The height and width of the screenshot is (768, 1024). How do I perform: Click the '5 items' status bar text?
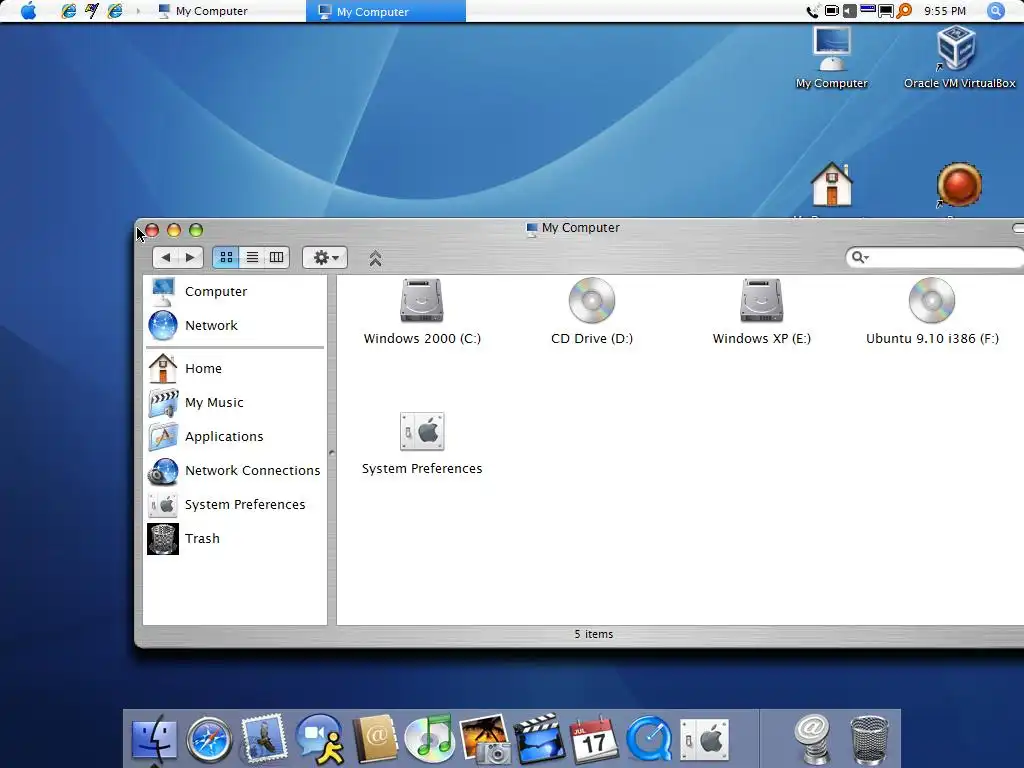(594, 634)
